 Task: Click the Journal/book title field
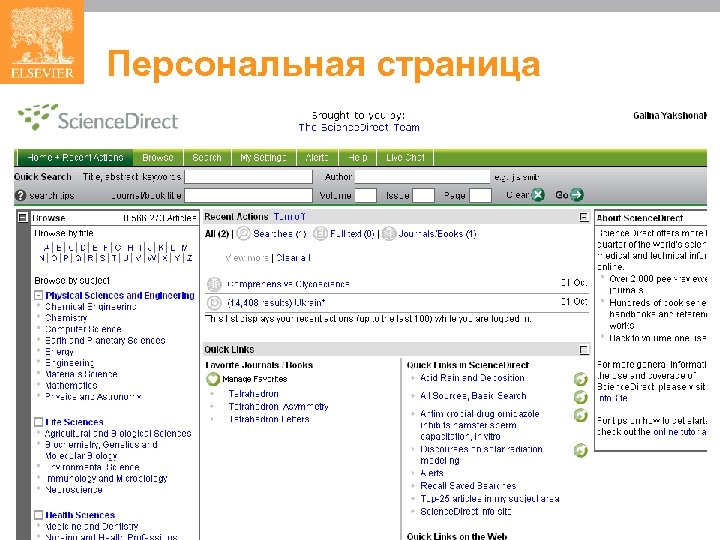coord(248,196)
